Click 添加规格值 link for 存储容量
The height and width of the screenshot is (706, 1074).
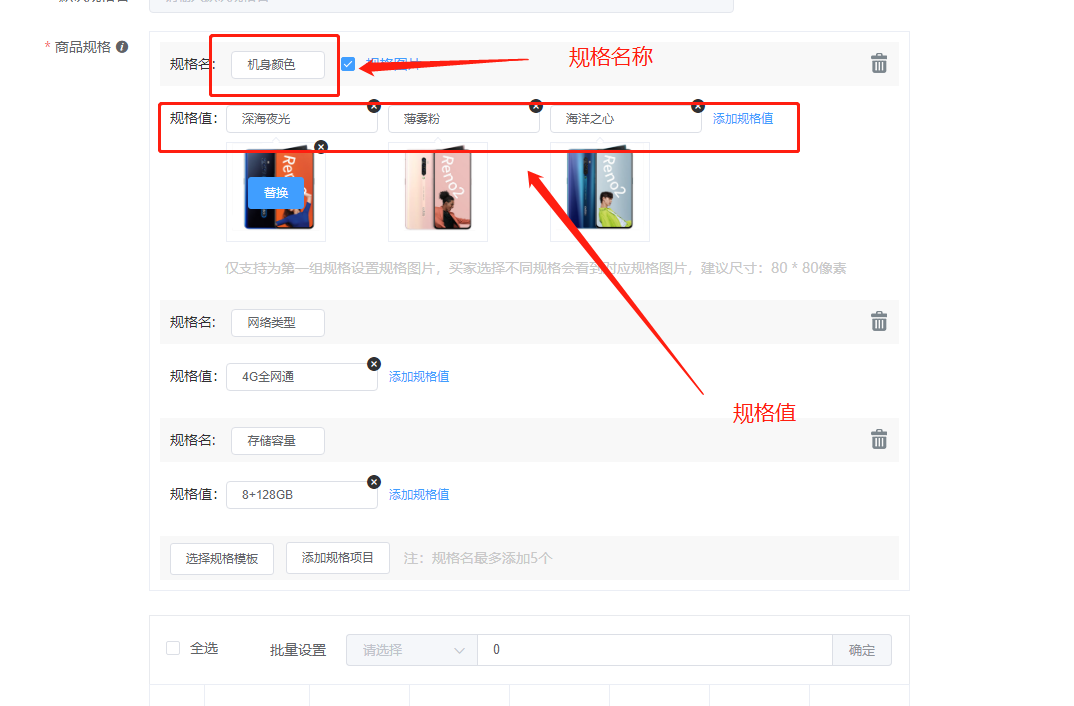(x=419, y=494)
